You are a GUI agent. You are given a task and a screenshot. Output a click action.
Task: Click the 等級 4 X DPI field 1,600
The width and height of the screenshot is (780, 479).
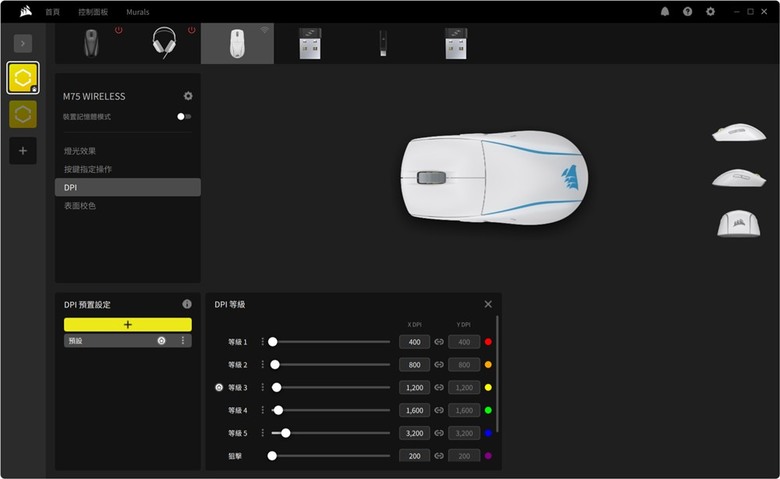click(414, 410)
